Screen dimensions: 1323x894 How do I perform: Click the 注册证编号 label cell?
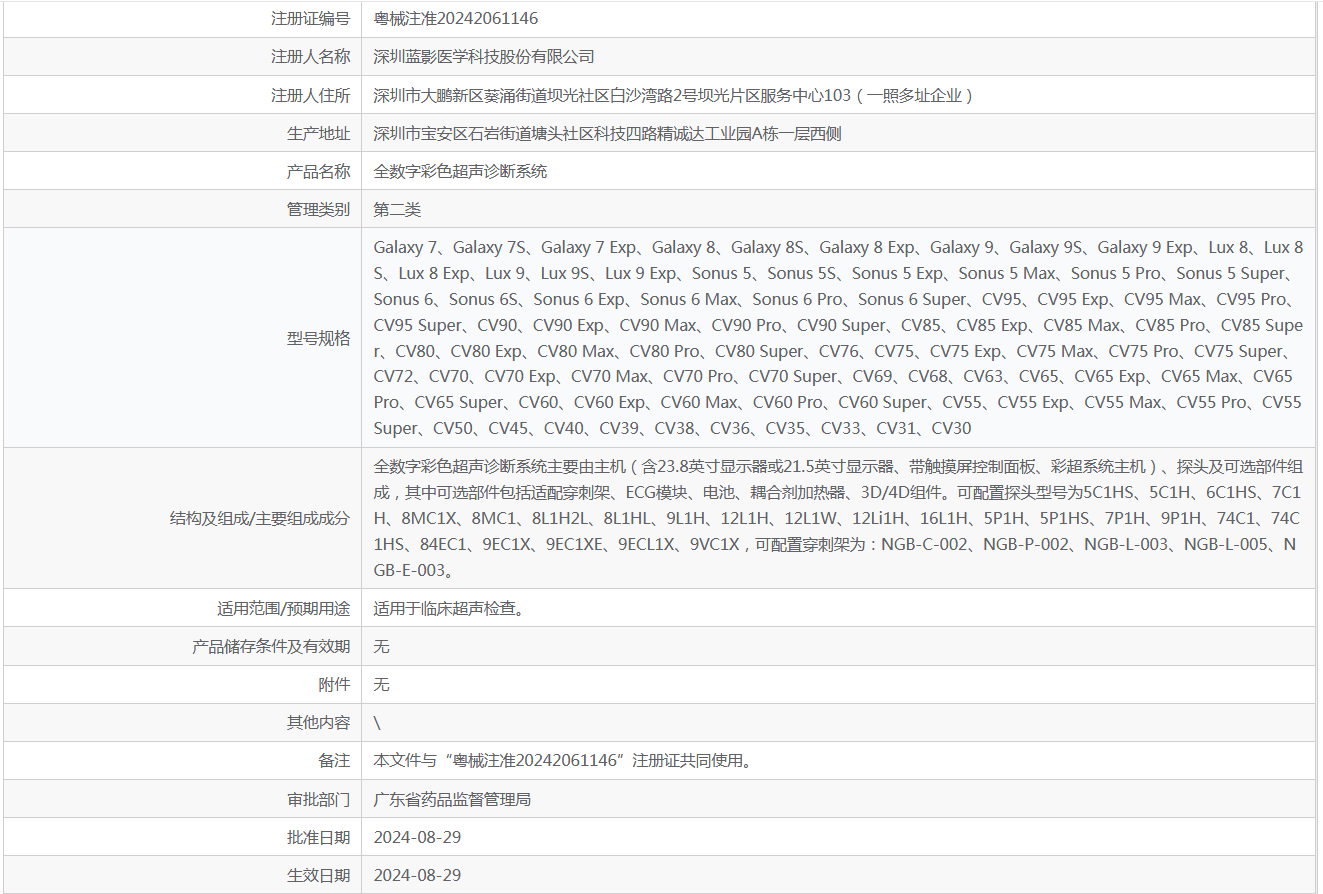point(311,19)
